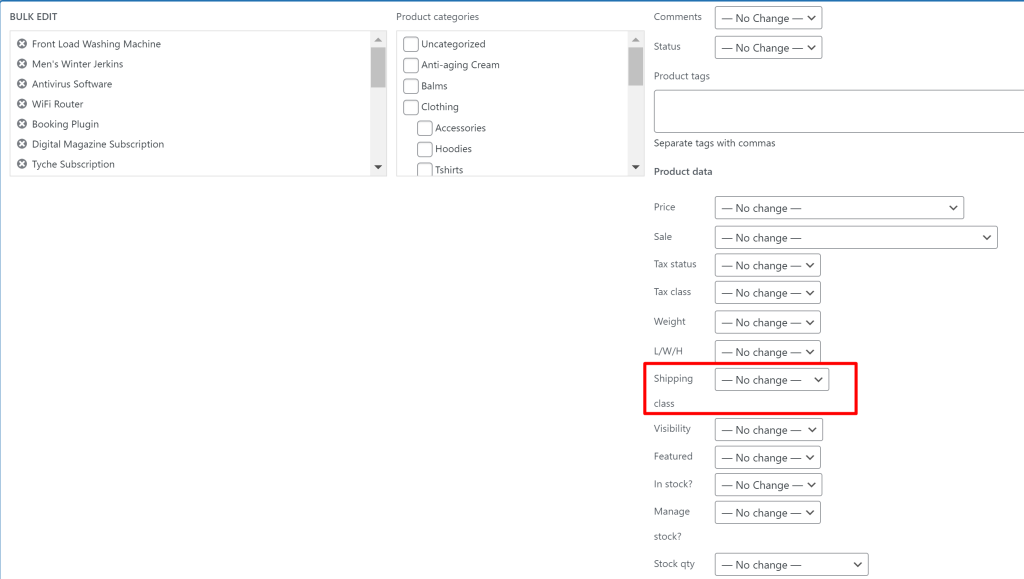Enable the Clothing category checkbox
The height and width of the screenshot is (579, 1024).
[411, 107]
